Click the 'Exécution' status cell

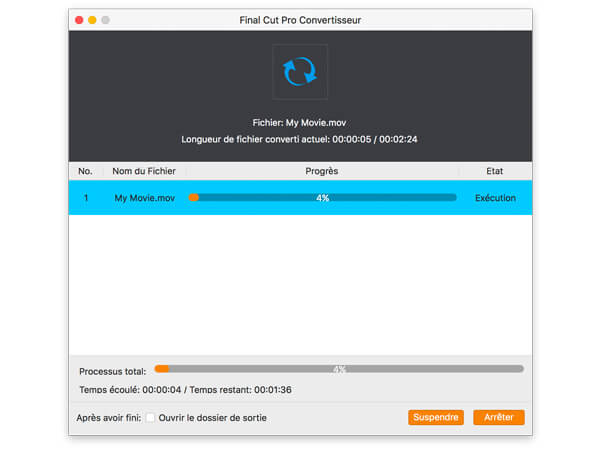point(495,198)
